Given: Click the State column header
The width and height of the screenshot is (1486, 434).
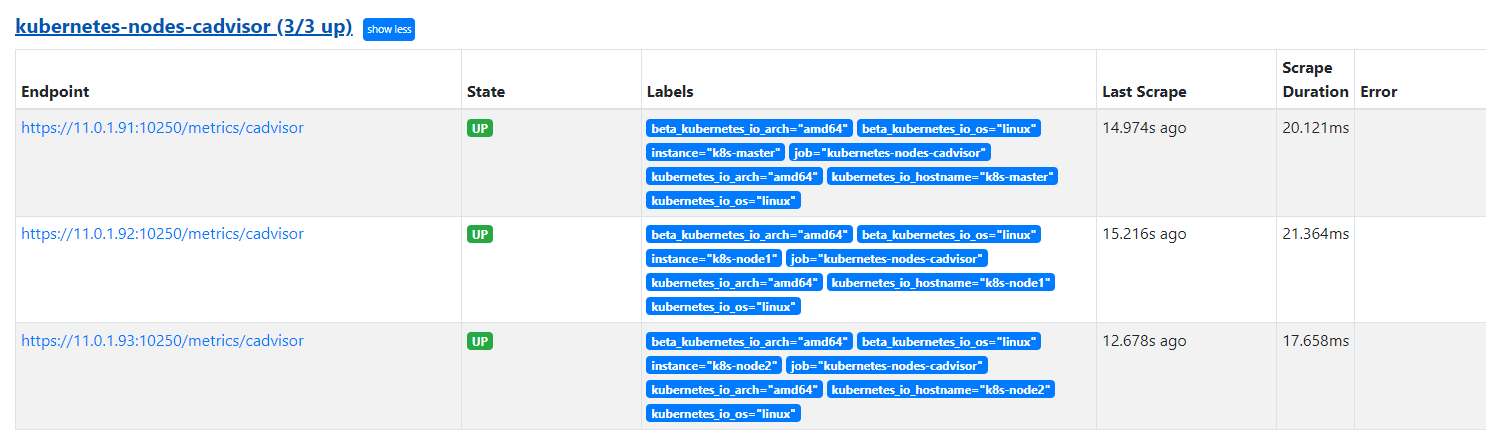Looking at the screenshot, I should (x=486, y=92).
